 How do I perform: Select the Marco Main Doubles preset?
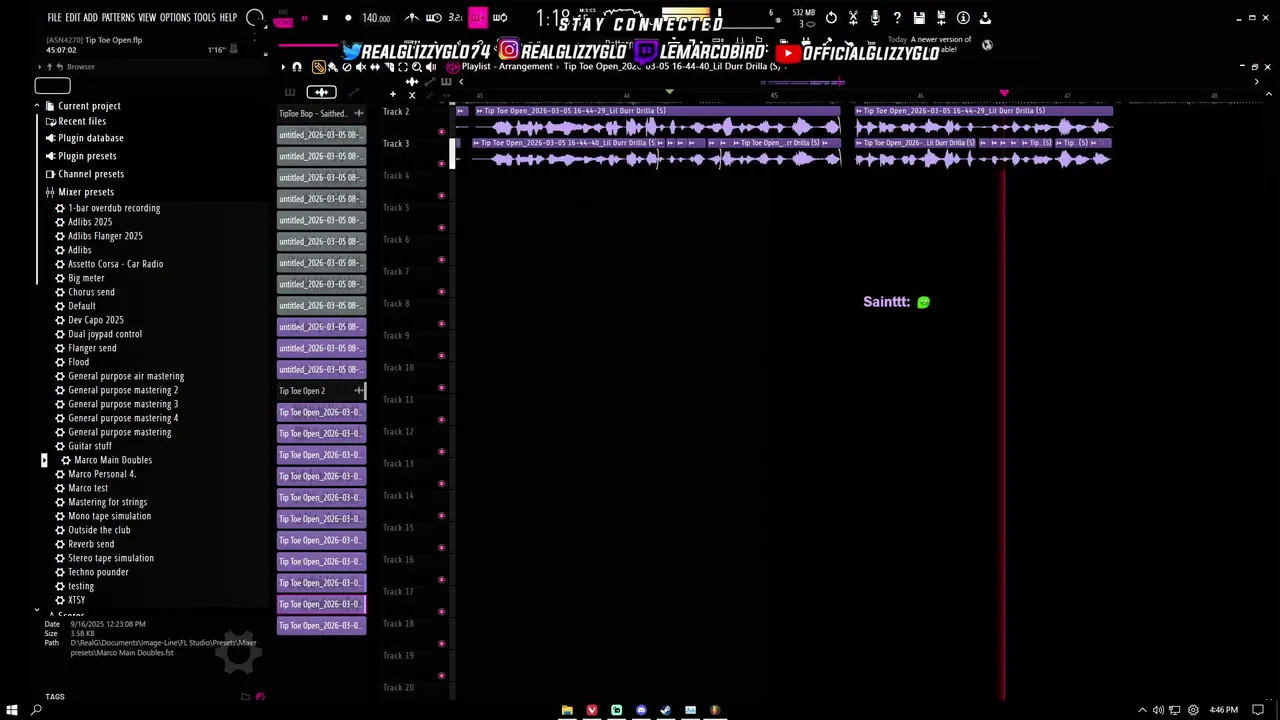113,460
